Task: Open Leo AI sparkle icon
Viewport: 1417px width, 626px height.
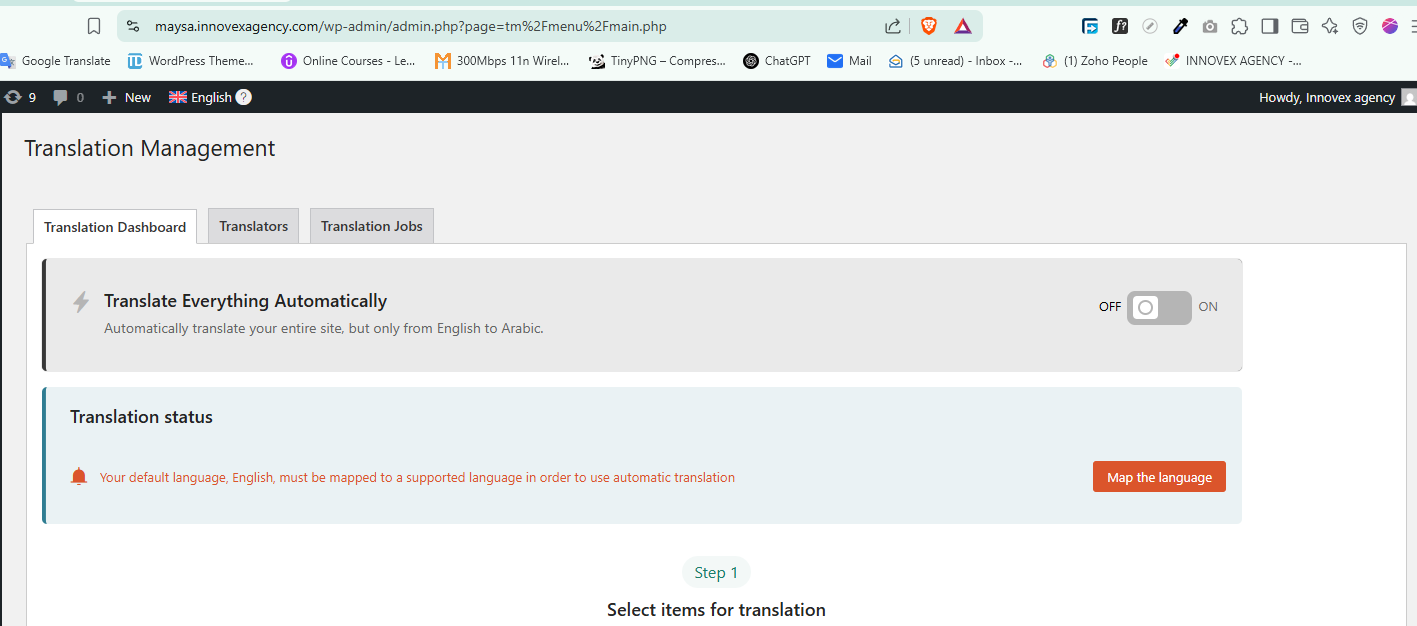Action: pos(1330,27)
